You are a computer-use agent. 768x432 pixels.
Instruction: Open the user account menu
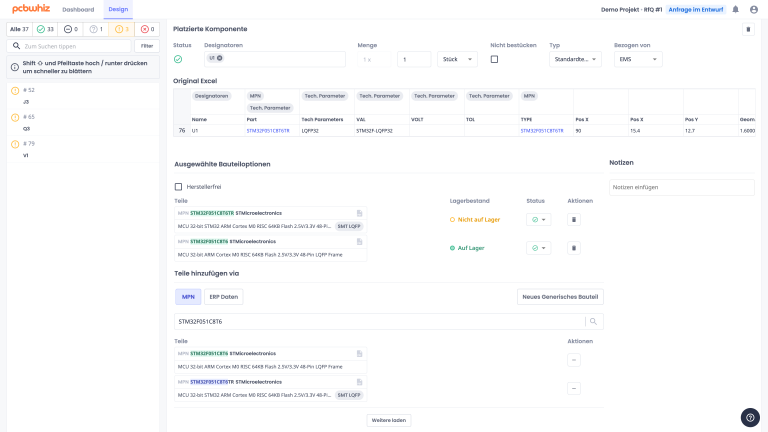tap(755, 9)
